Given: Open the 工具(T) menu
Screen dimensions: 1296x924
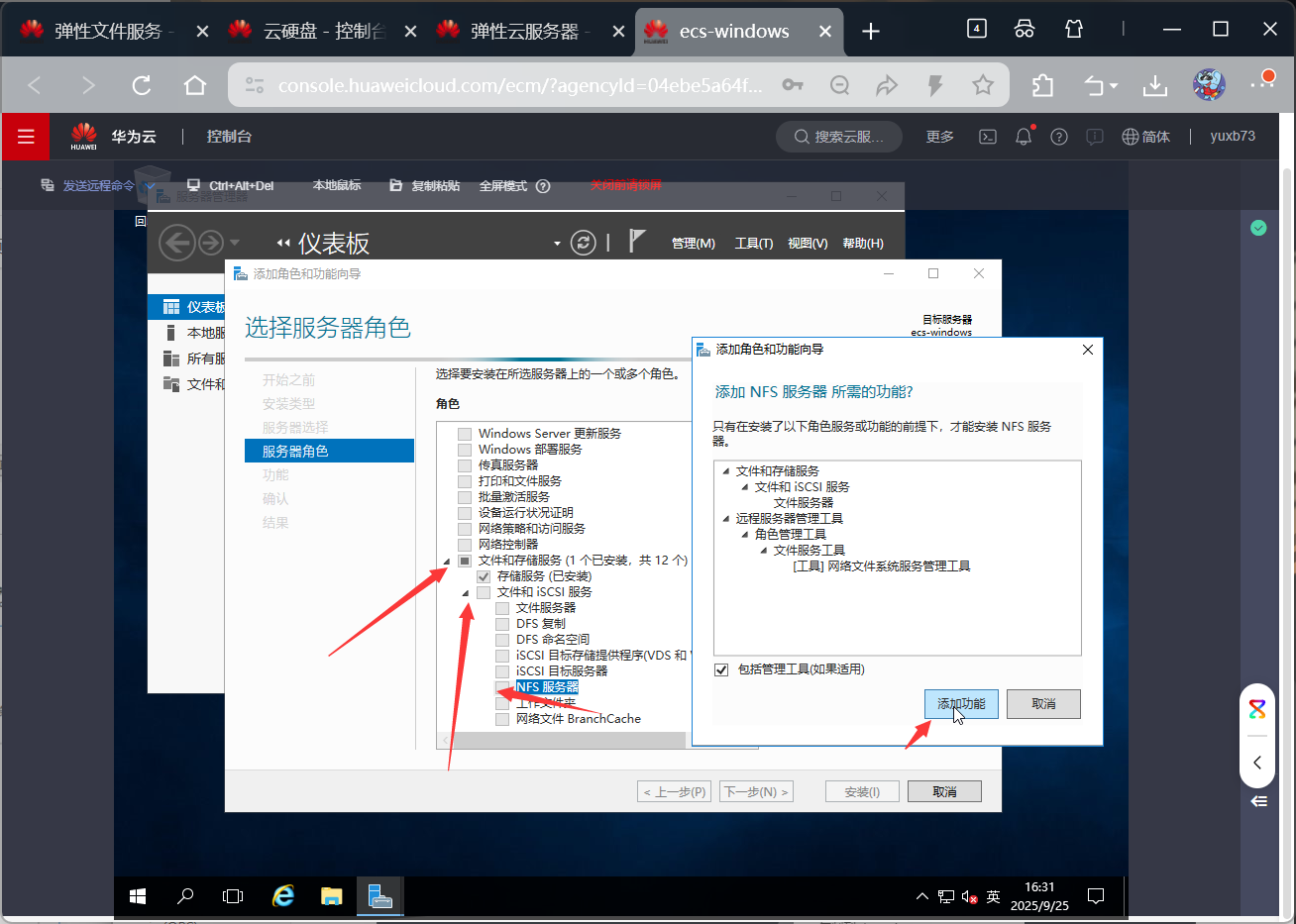Looking at the screenshot, I should [x=754, y=244].
